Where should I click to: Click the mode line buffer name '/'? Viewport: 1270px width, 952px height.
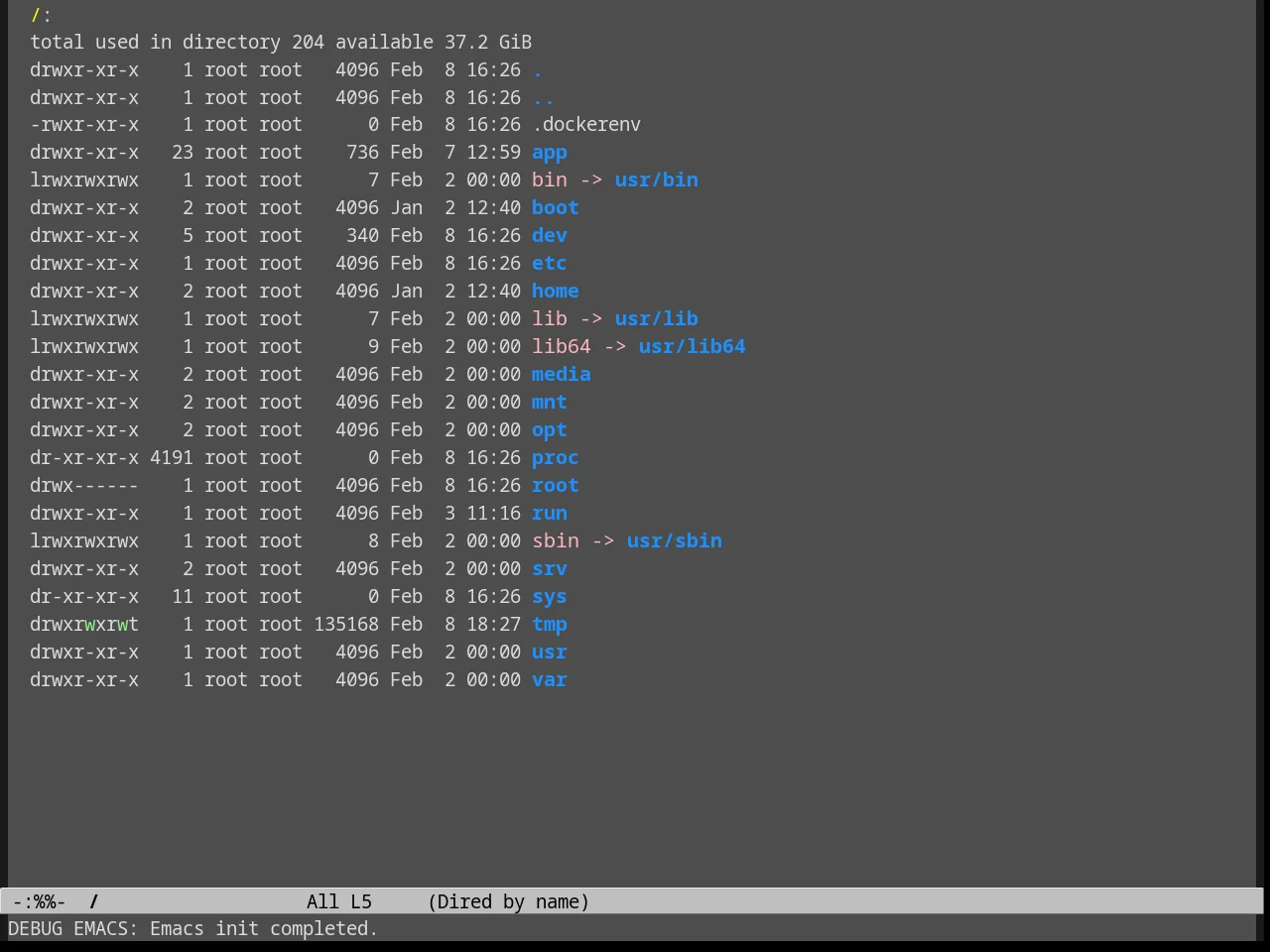click(x=94, y=901)
